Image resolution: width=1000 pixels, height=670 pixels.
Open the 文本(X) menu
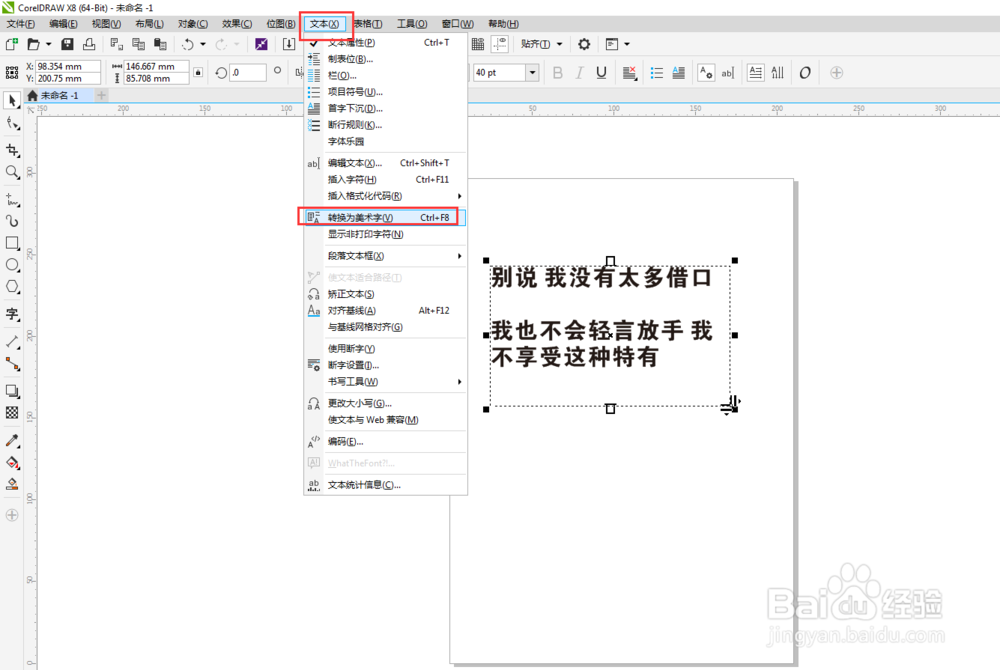coord(325,24)
